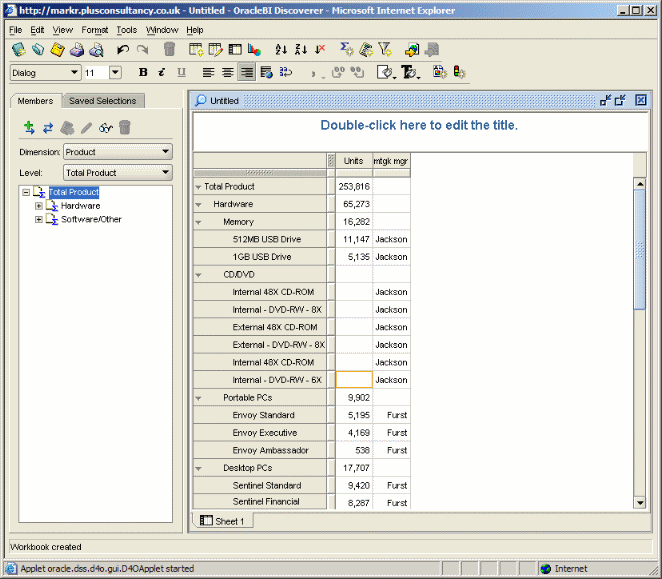Viewport: 662px width, 579px height.
Task: Click the stoplight format icon
Action: [x=459, y=72]
